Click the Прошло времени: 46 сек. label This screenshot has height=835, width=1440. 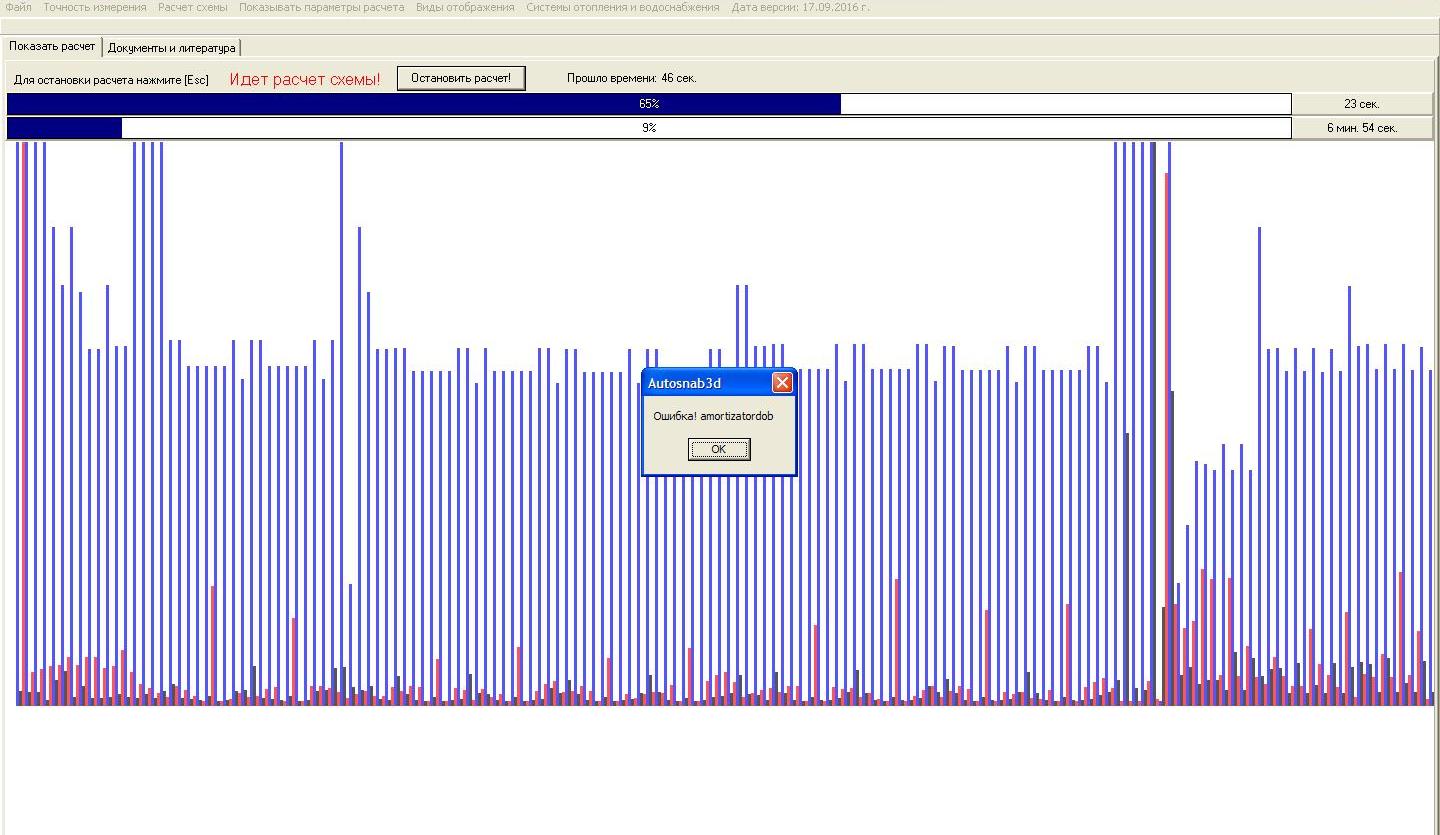tap(632, 78)
